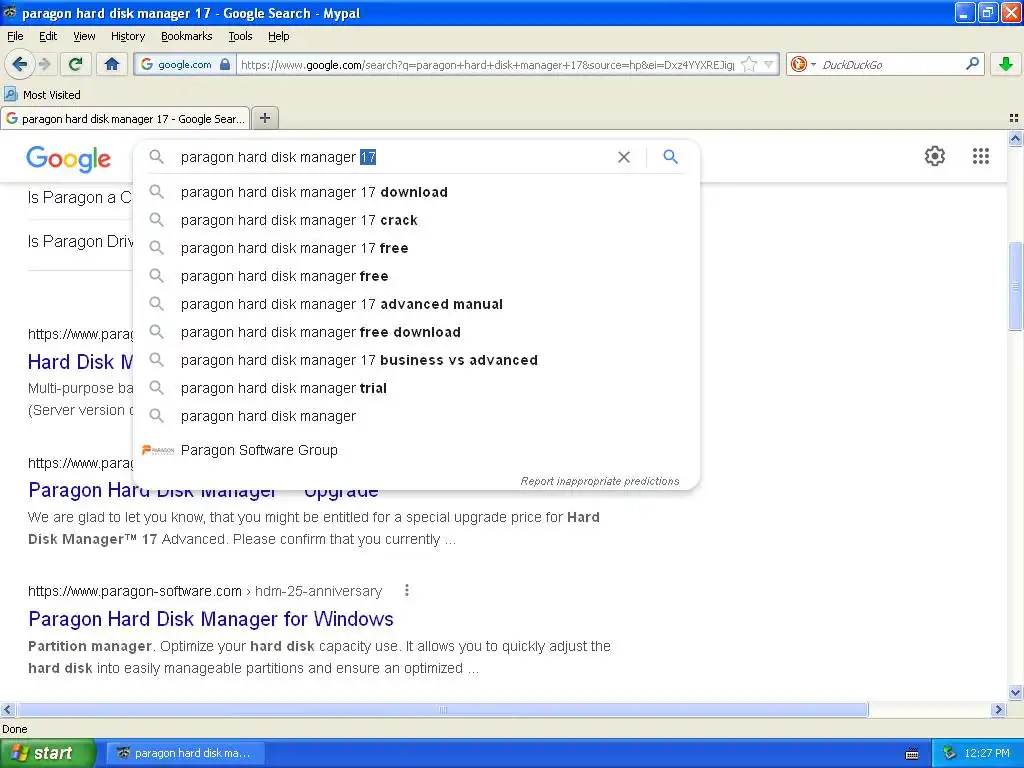The height and width of the screenshot is (768, 1024).
Task: Click Report inappropriate predictions link
Action: pos(600,481)
